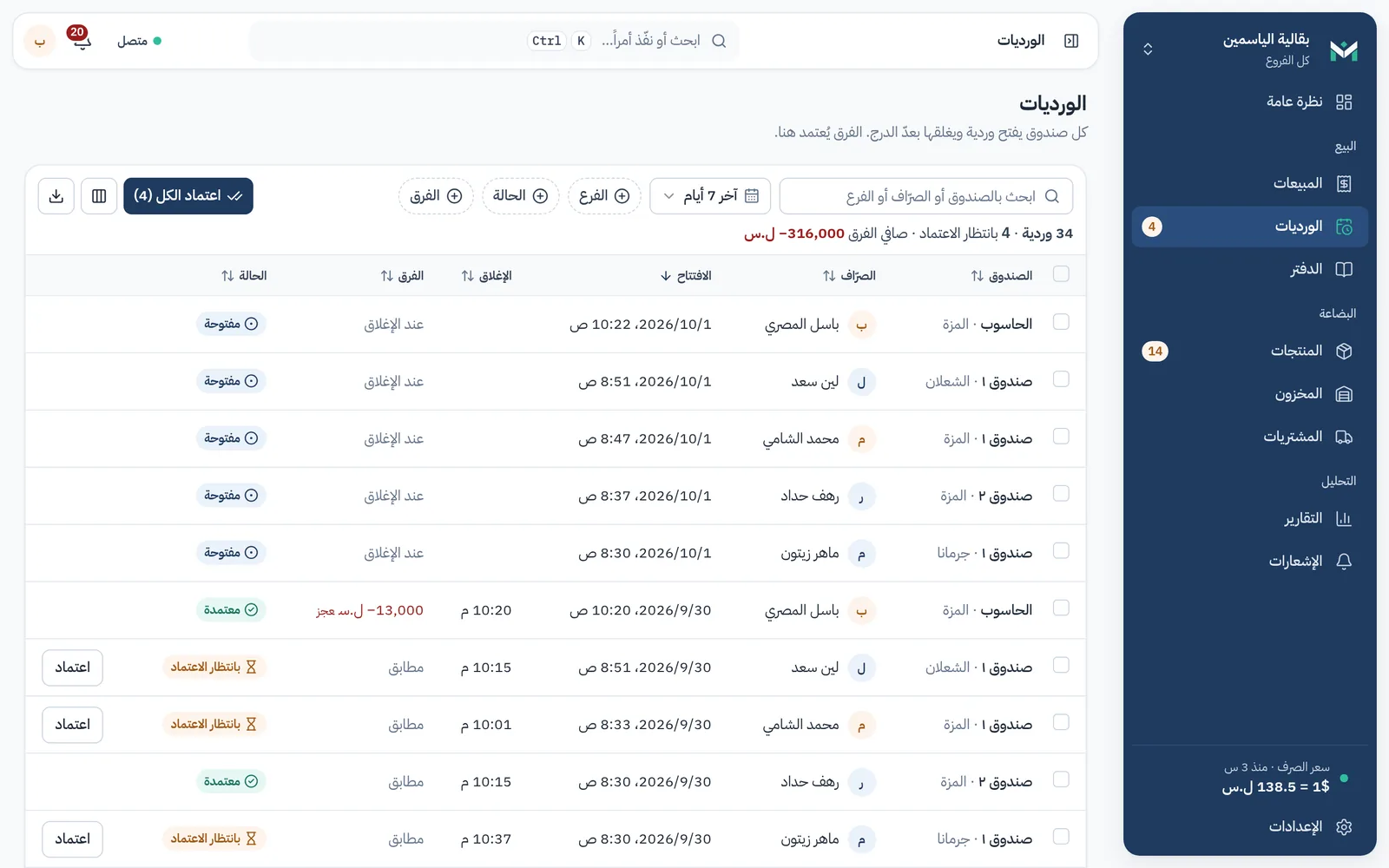Focus the global command search box
This screenshot has width=1389, height=868.
tap(495, 41)
